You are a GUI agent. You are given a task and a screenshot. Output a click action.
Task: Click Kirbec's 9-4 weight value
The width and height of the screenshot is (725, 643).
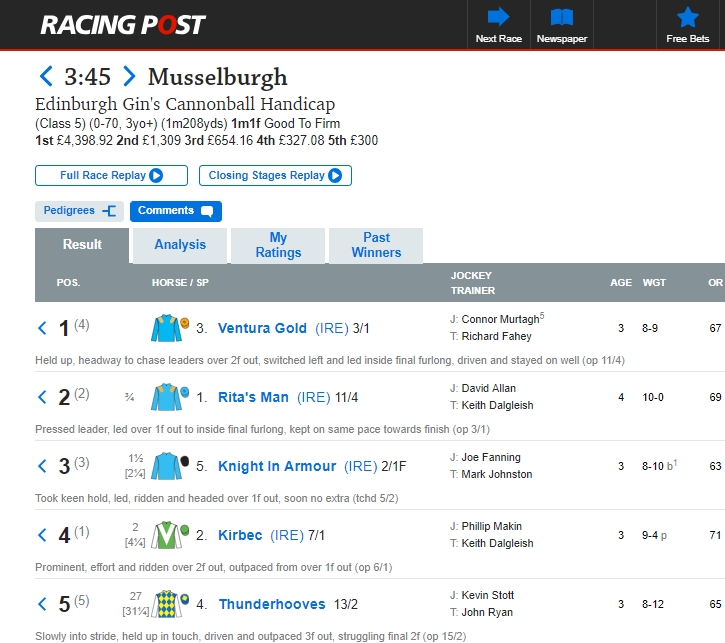(x=650, y=535)
